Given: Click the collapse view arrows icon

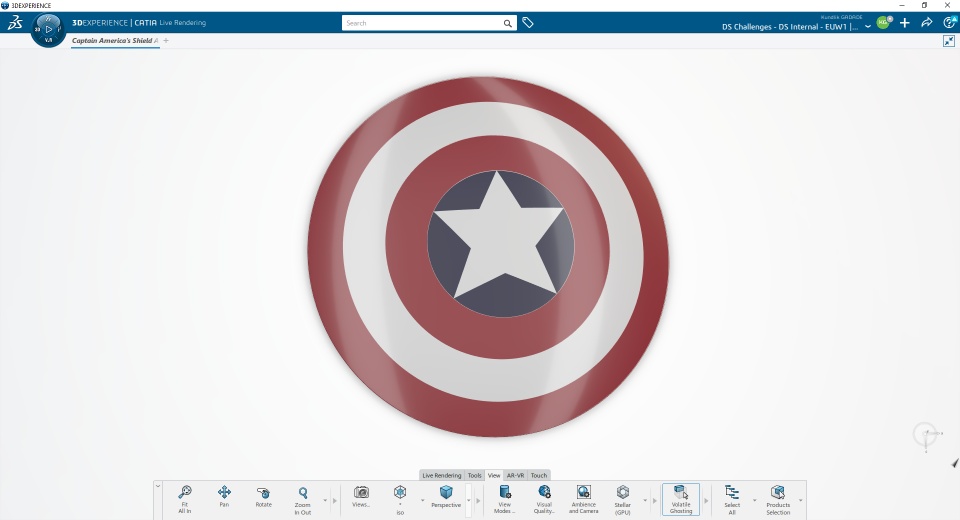Looking at the screenshot, I should coord(949,41).
